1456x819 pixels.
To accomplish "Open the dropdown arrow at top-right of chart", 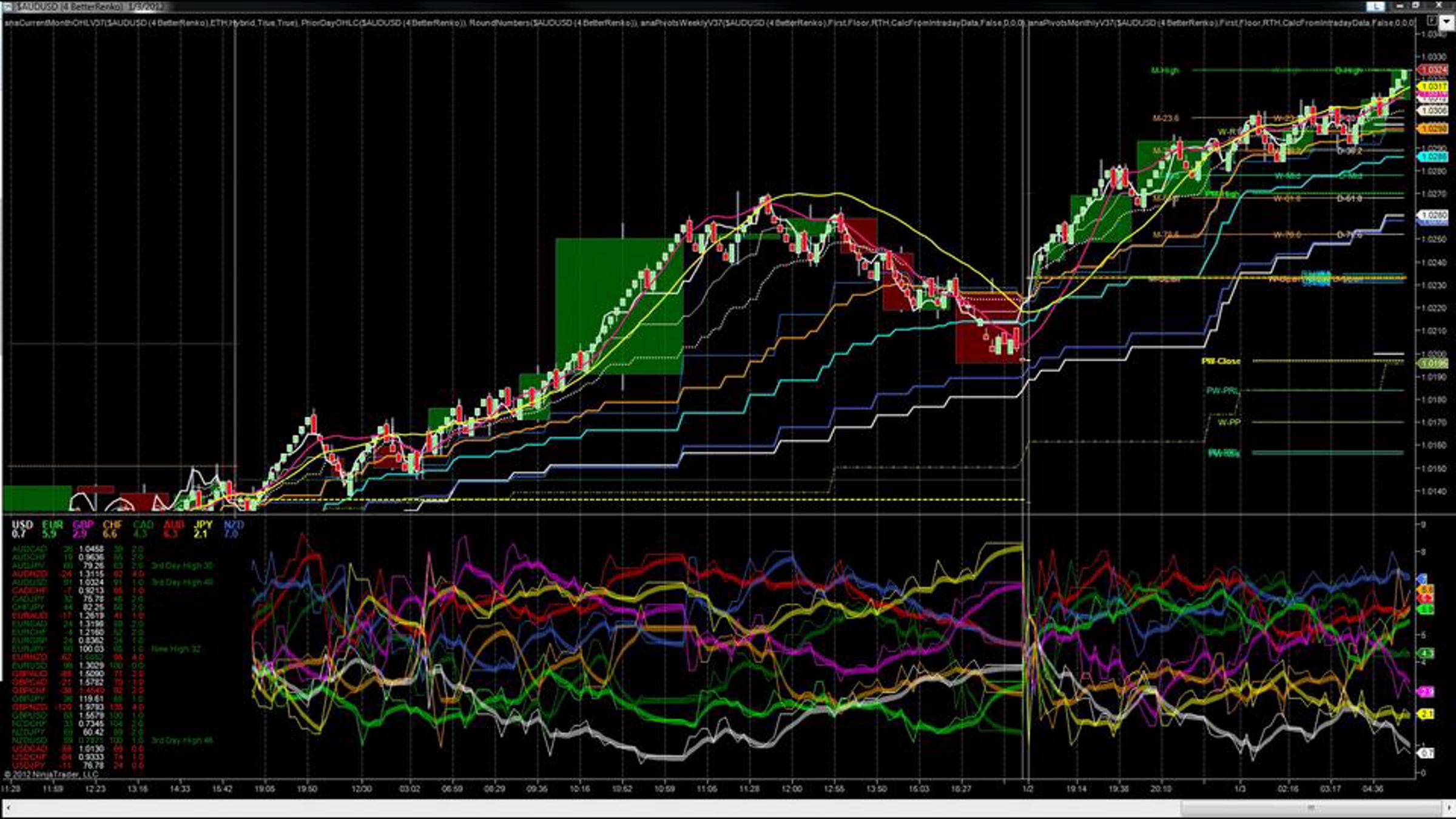I will click(1446, 22).
